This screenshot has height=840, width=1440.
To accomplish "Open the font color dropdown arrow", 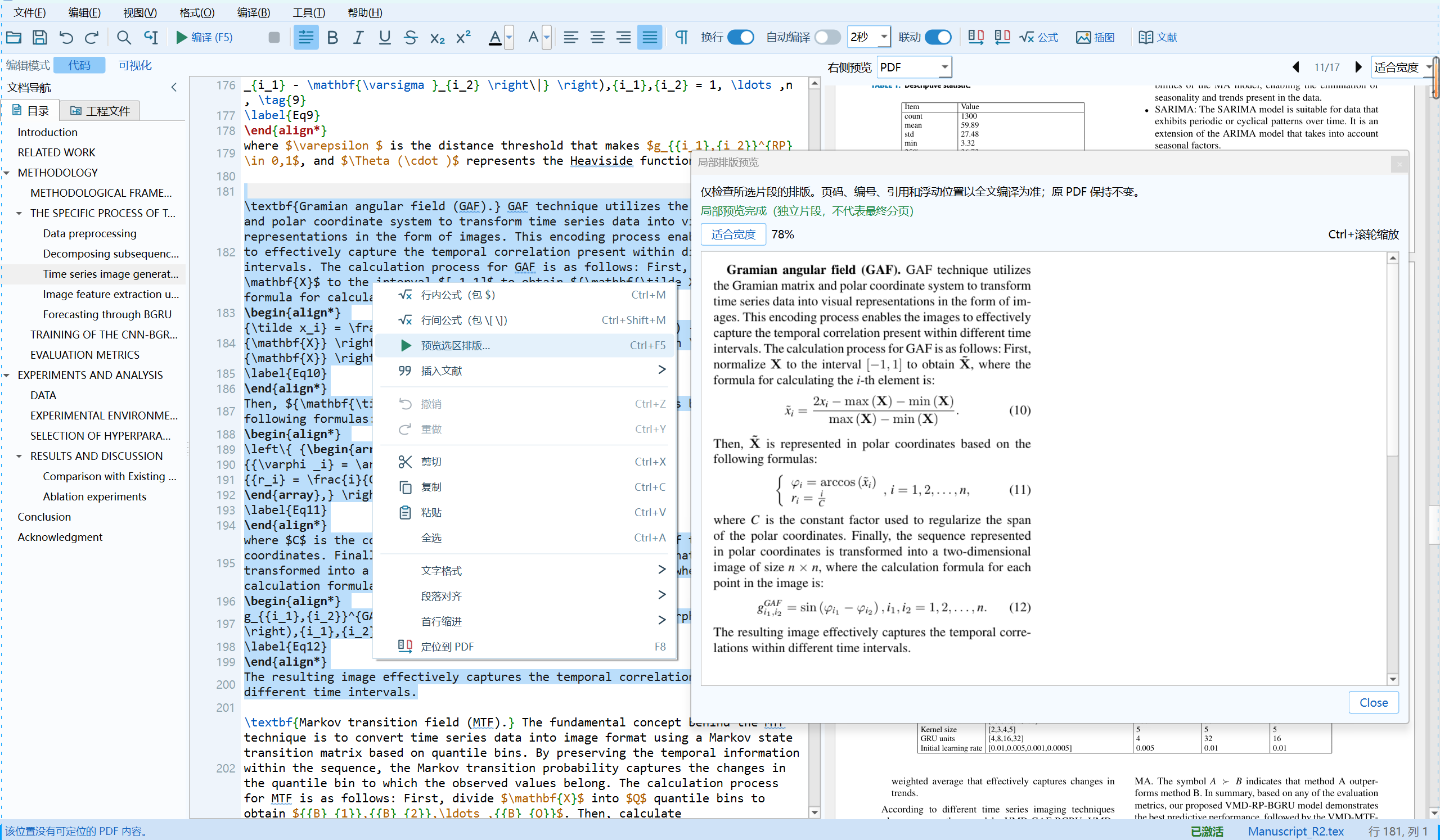I will [x=509, y=37].
